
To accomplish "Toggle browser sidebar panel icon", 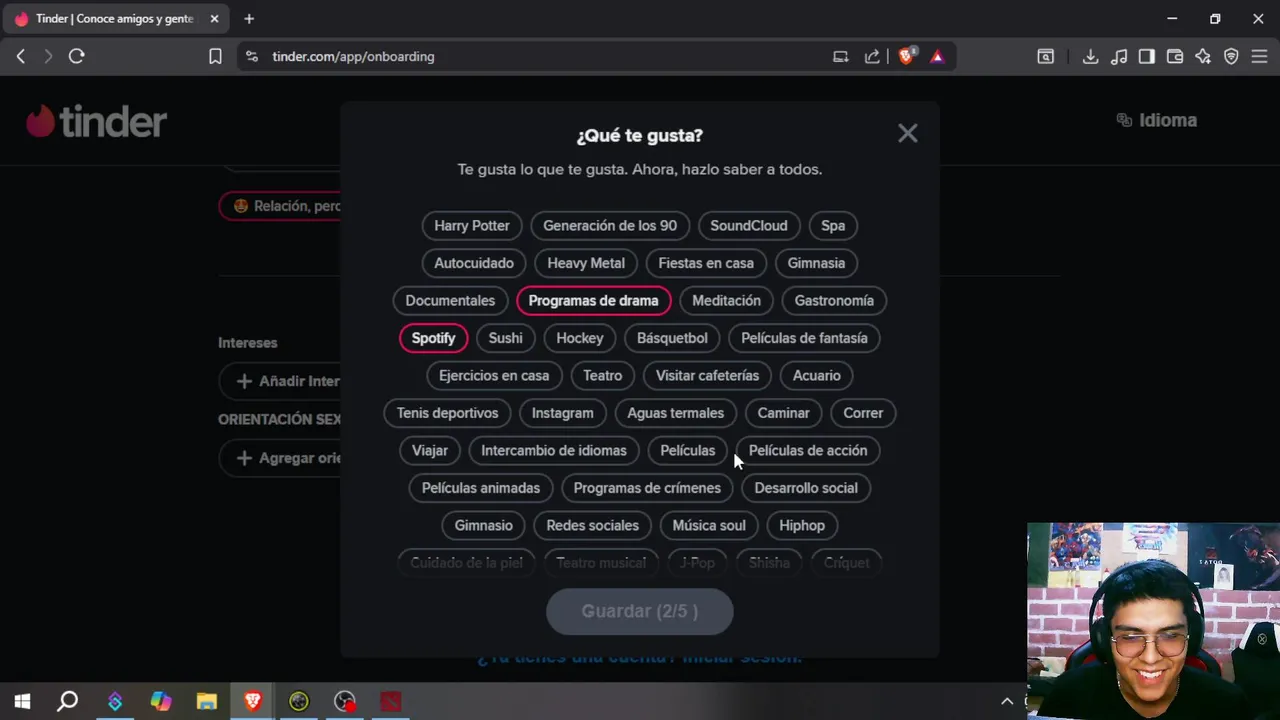I will coord(1147,57).
